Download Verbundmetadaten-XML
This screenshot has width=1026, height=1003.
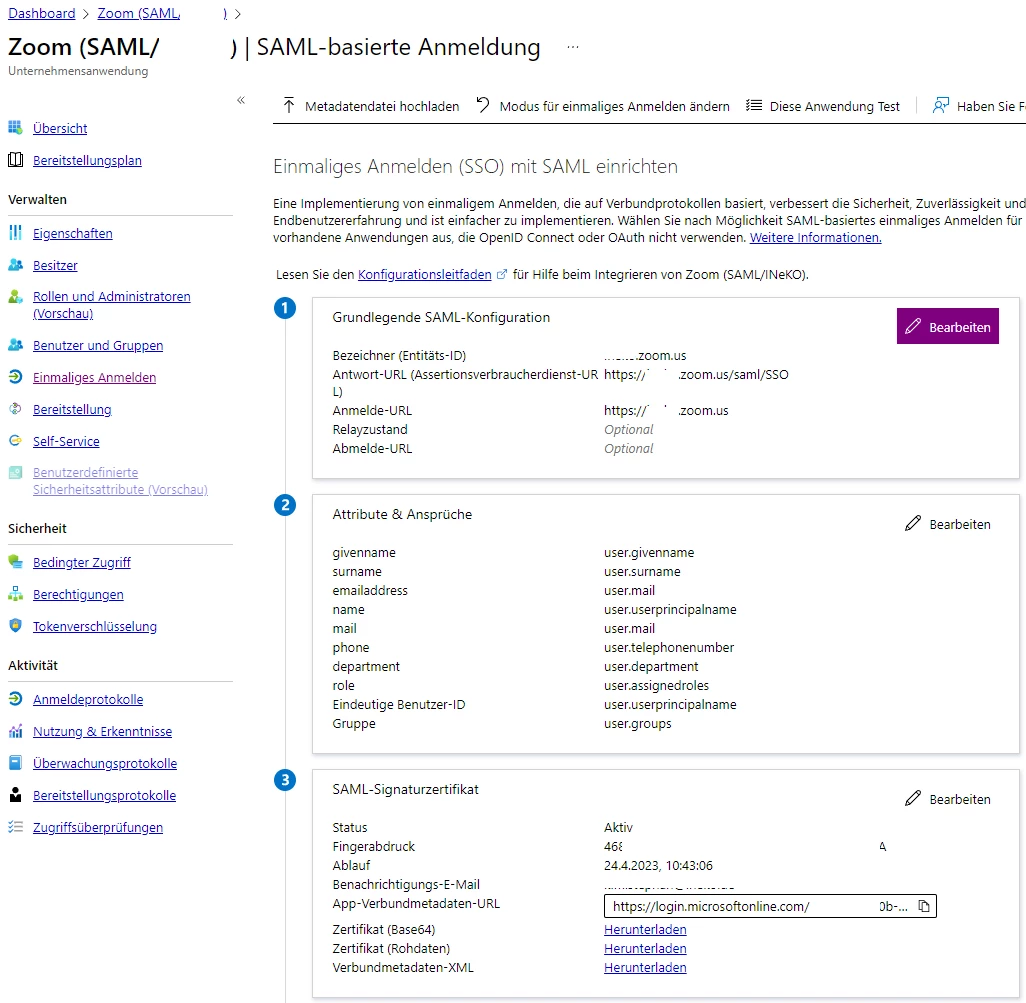point(645,968)
